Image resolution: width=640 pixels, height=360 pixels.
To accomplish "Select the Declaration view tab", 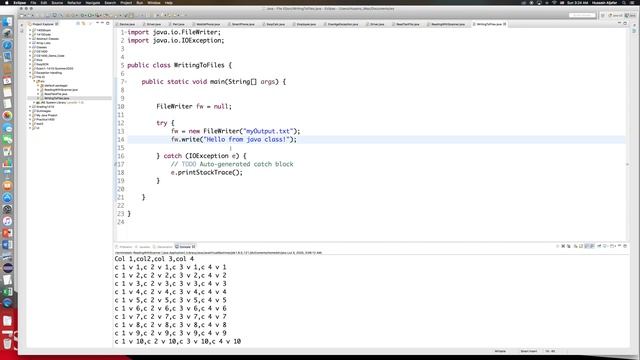I will pyautogui.click(x=164, y=247).
